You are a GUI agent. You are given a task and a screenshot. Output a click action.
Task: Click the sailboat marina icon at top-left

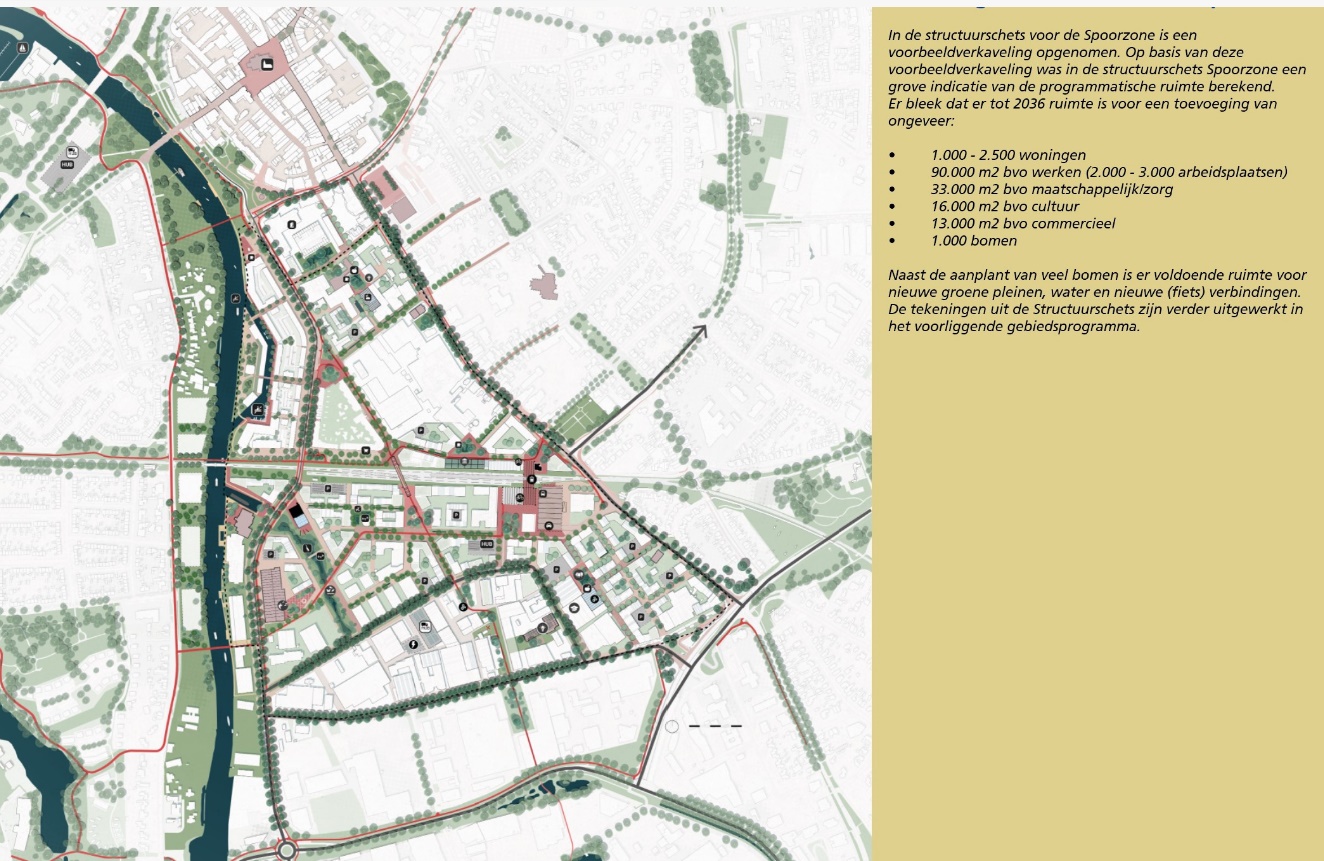click(23, 47)
